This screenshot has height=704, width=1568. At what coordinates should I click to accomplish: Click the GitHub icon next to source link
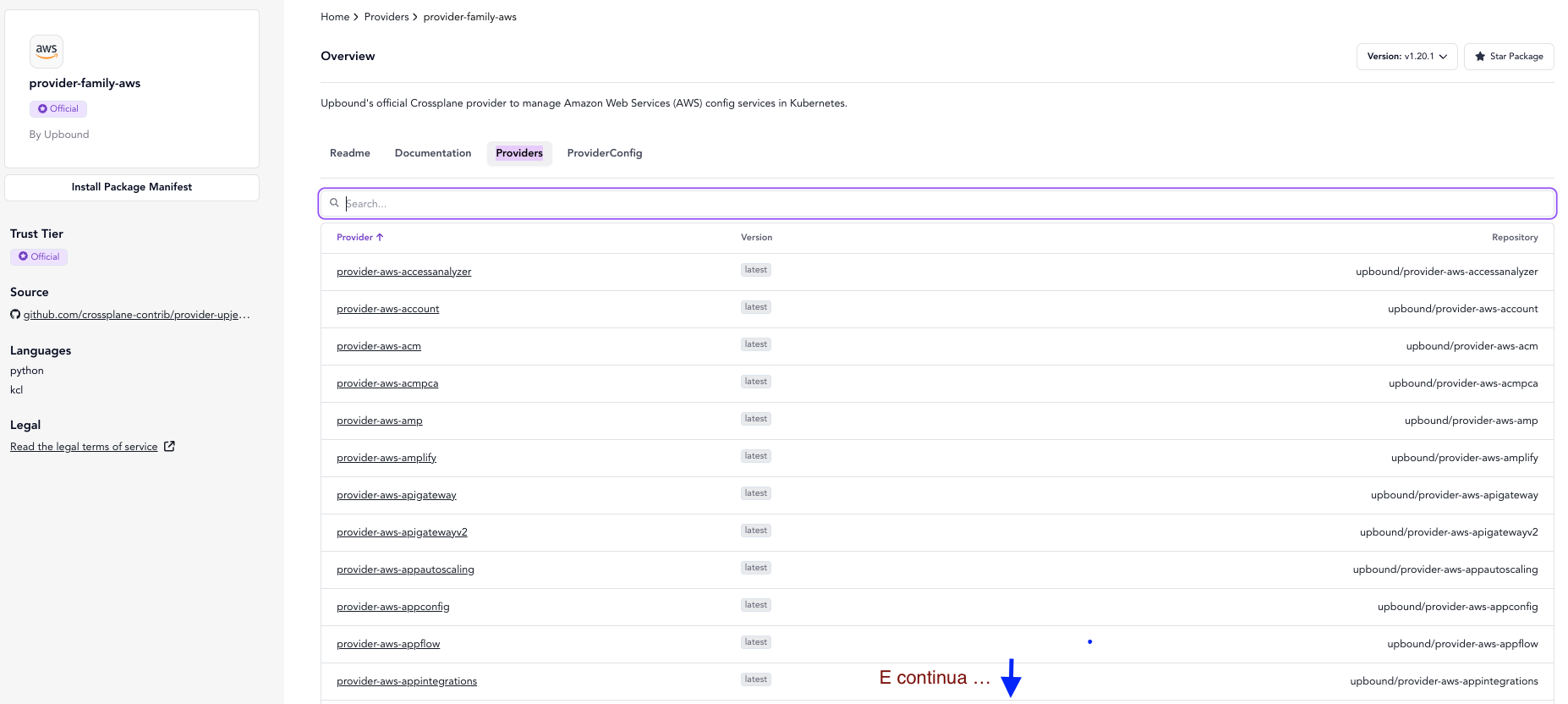point(15,315)
